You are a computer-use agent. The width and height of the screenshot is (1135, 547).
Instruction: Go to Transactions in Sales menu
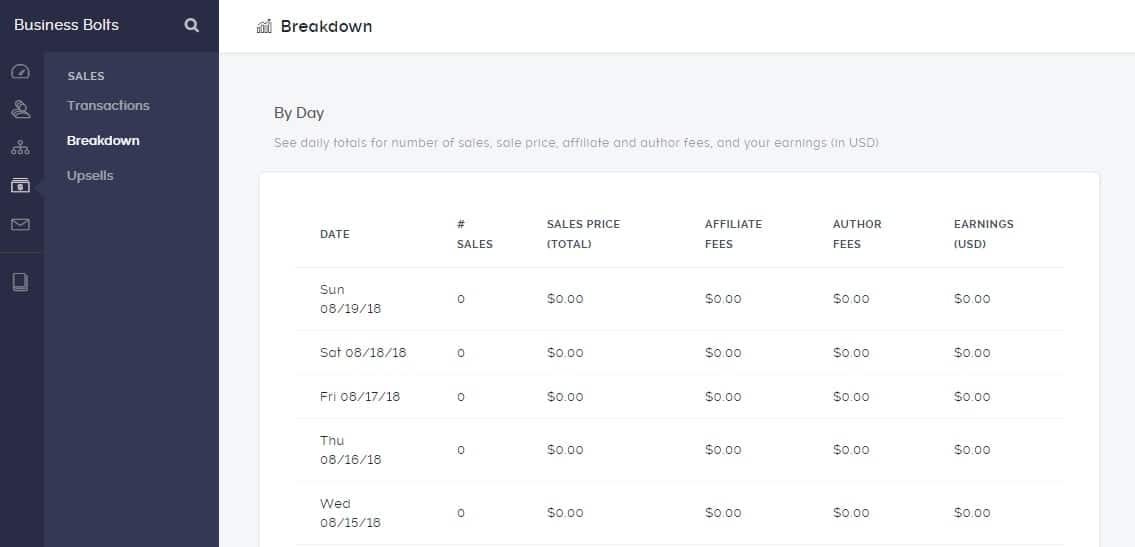(108, 106)
